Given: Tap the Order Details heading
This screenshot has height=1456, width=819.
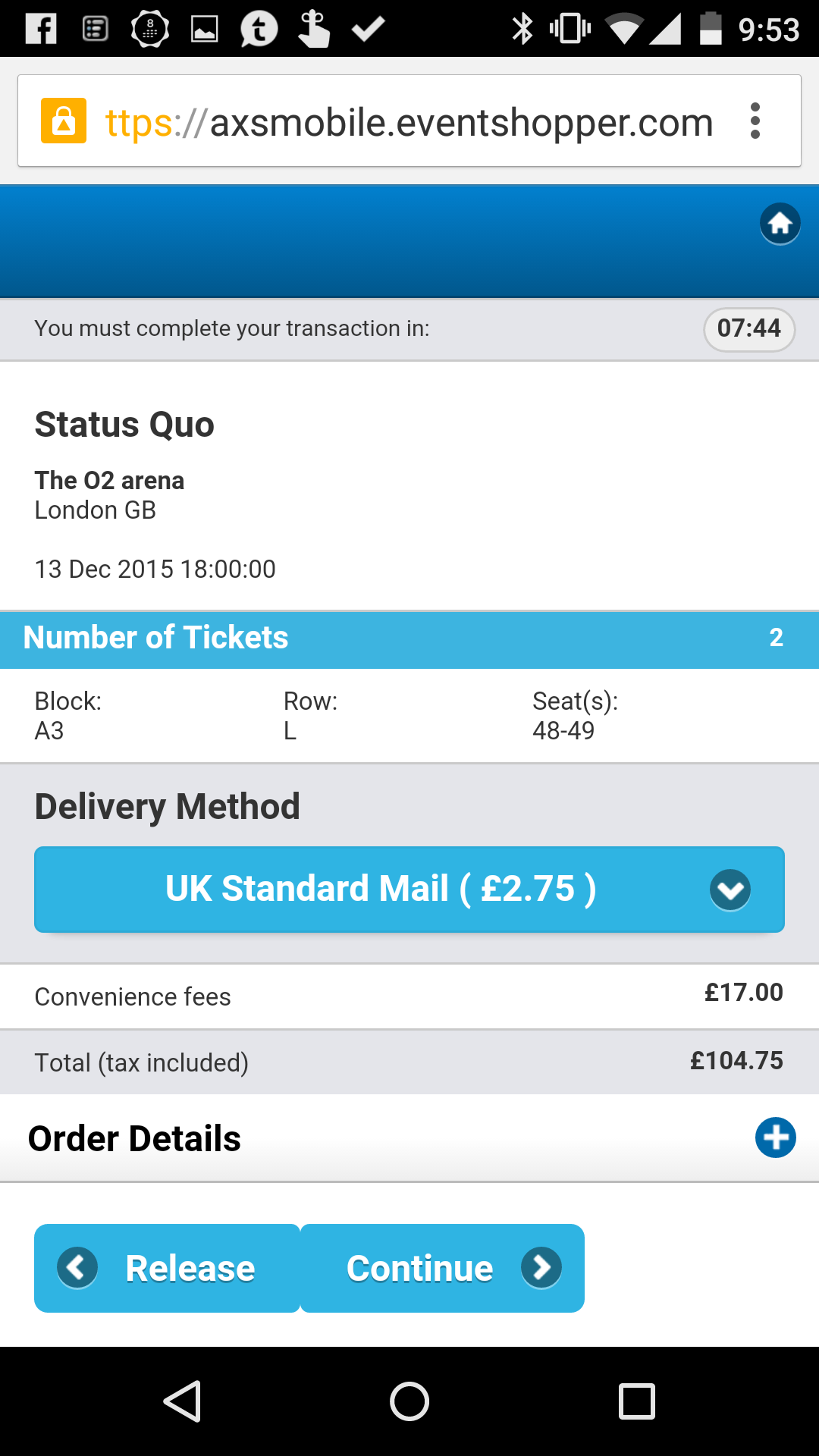Looking at the screenshot, I should 134,1138.
